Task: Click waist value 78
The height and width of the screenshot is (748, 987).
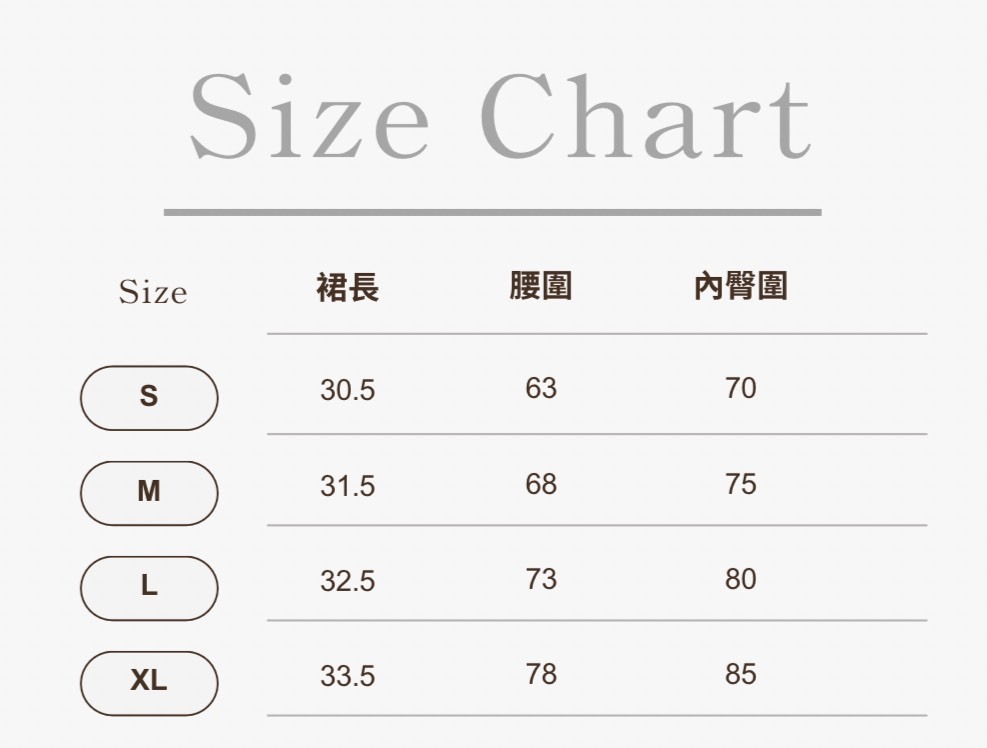Action: point(540,674)
